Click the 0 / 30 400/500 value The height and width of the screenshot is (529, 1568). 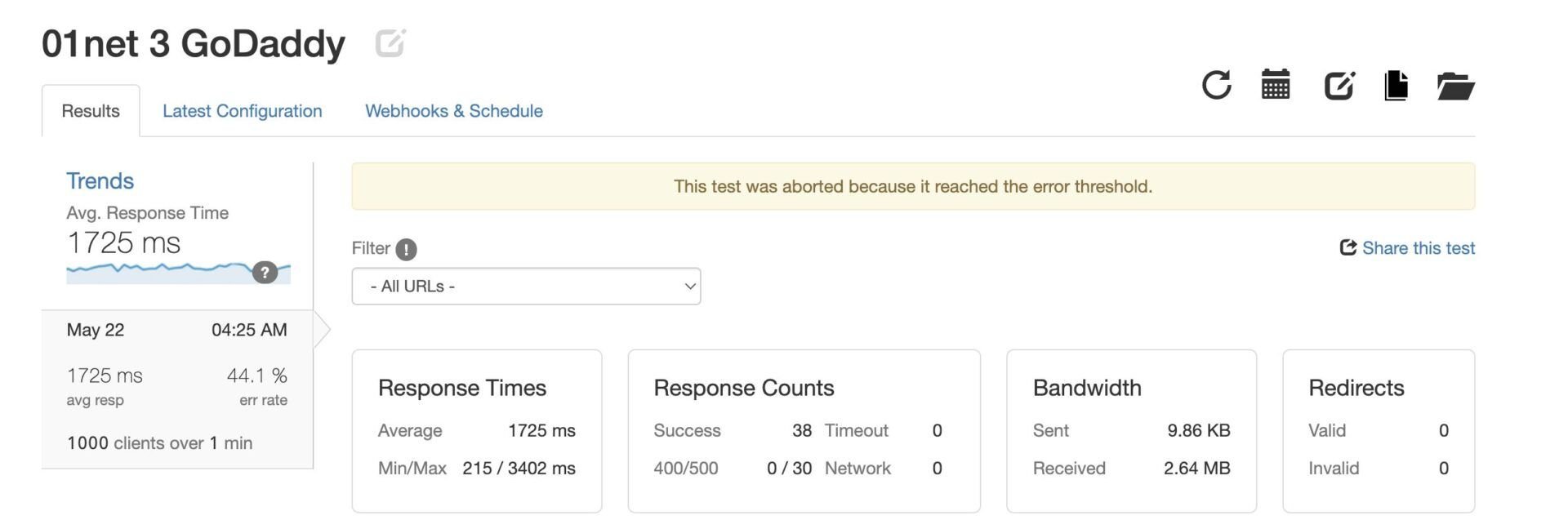click(789, 468)
